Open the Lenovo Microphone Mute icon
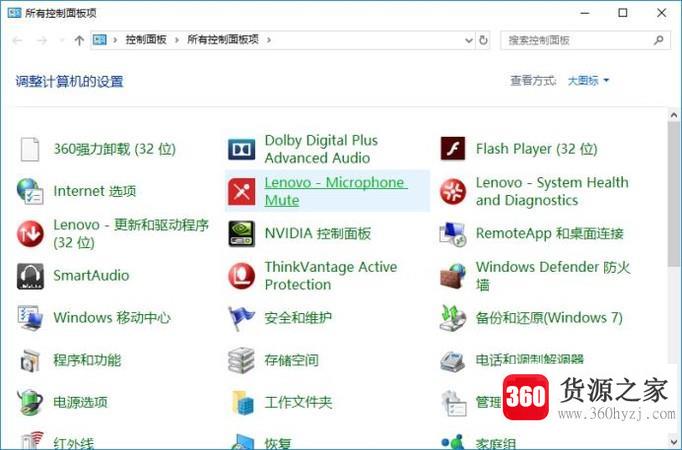Image resolution: width=682 pixels, height=450 pixels. (241, 191)
